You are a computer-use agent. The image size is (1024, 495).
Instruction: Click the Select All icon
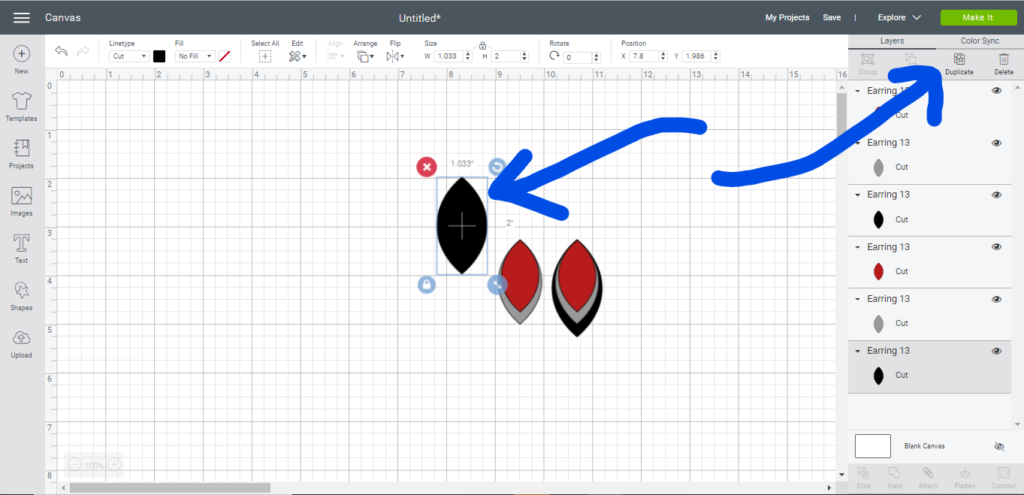pyautogui.click(x=265, y=56)
